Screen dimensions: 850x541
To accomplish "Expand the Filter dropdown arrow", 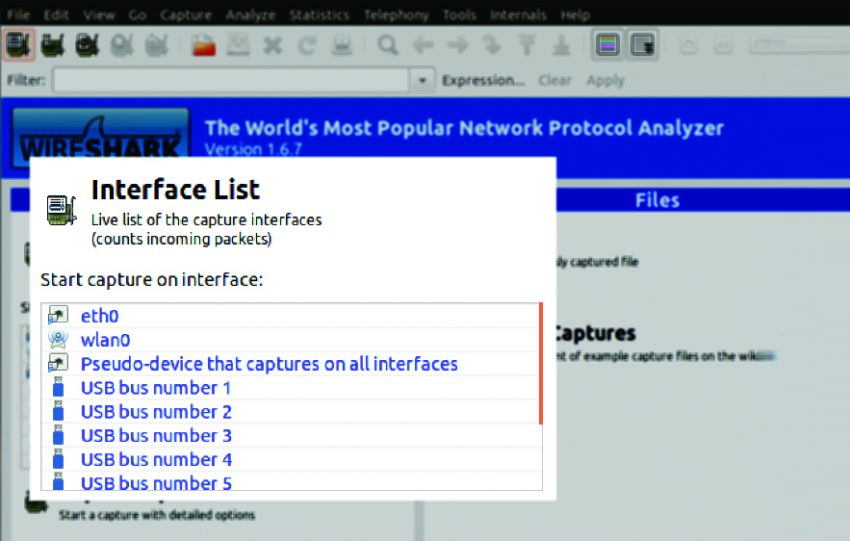I will (423, 80).
